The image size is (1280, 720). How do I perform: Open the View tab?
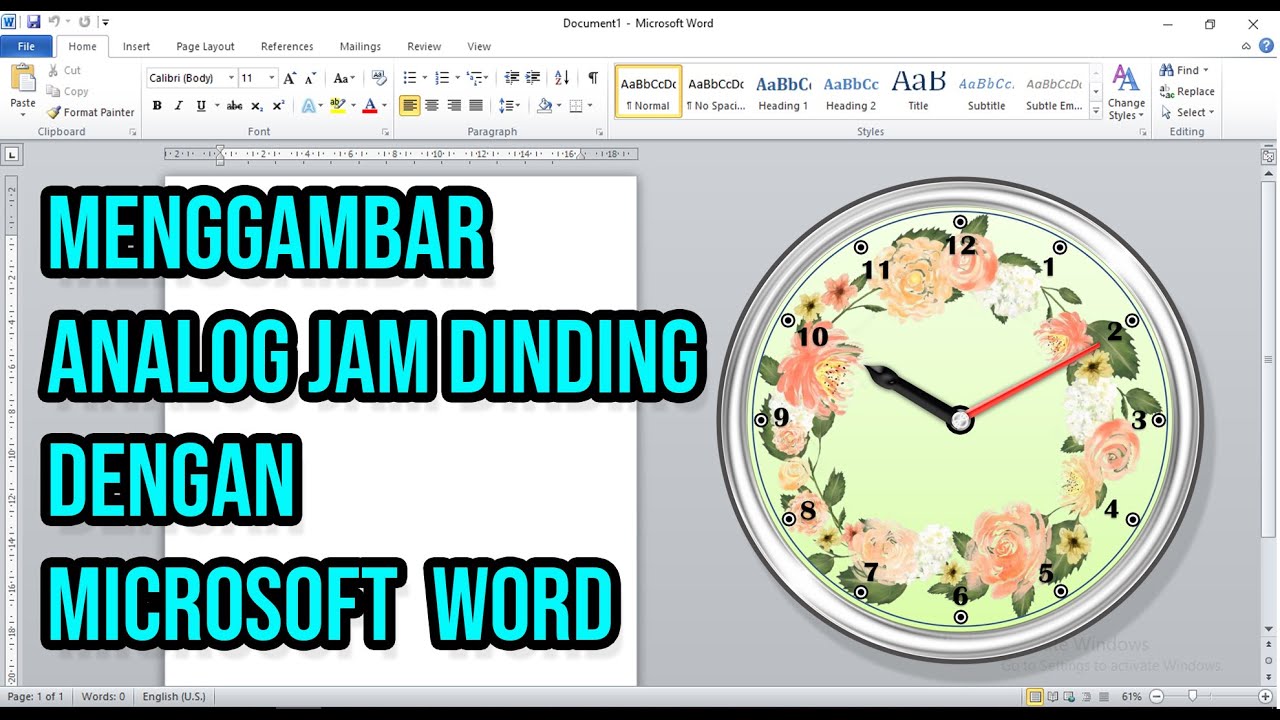479,46
